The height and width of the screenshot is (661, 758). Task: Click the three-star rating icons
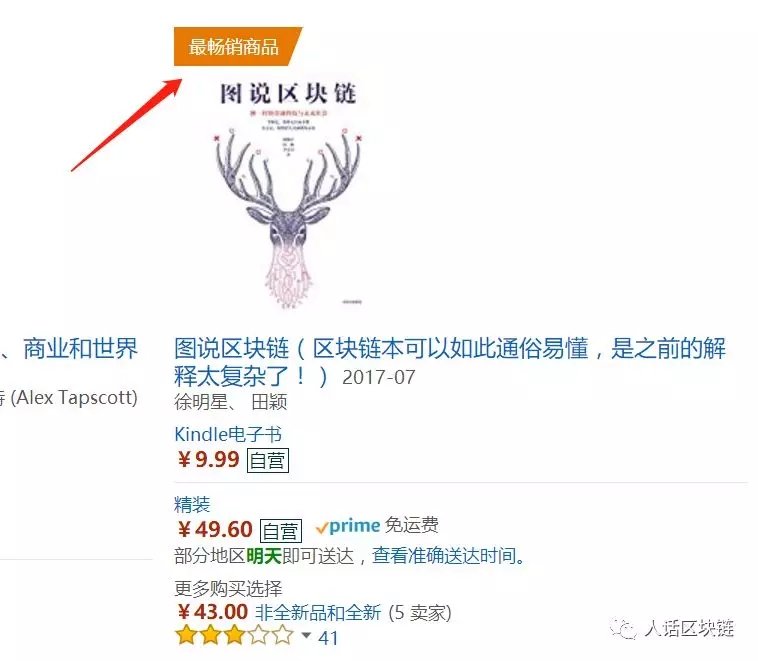[x=234, y=635]
